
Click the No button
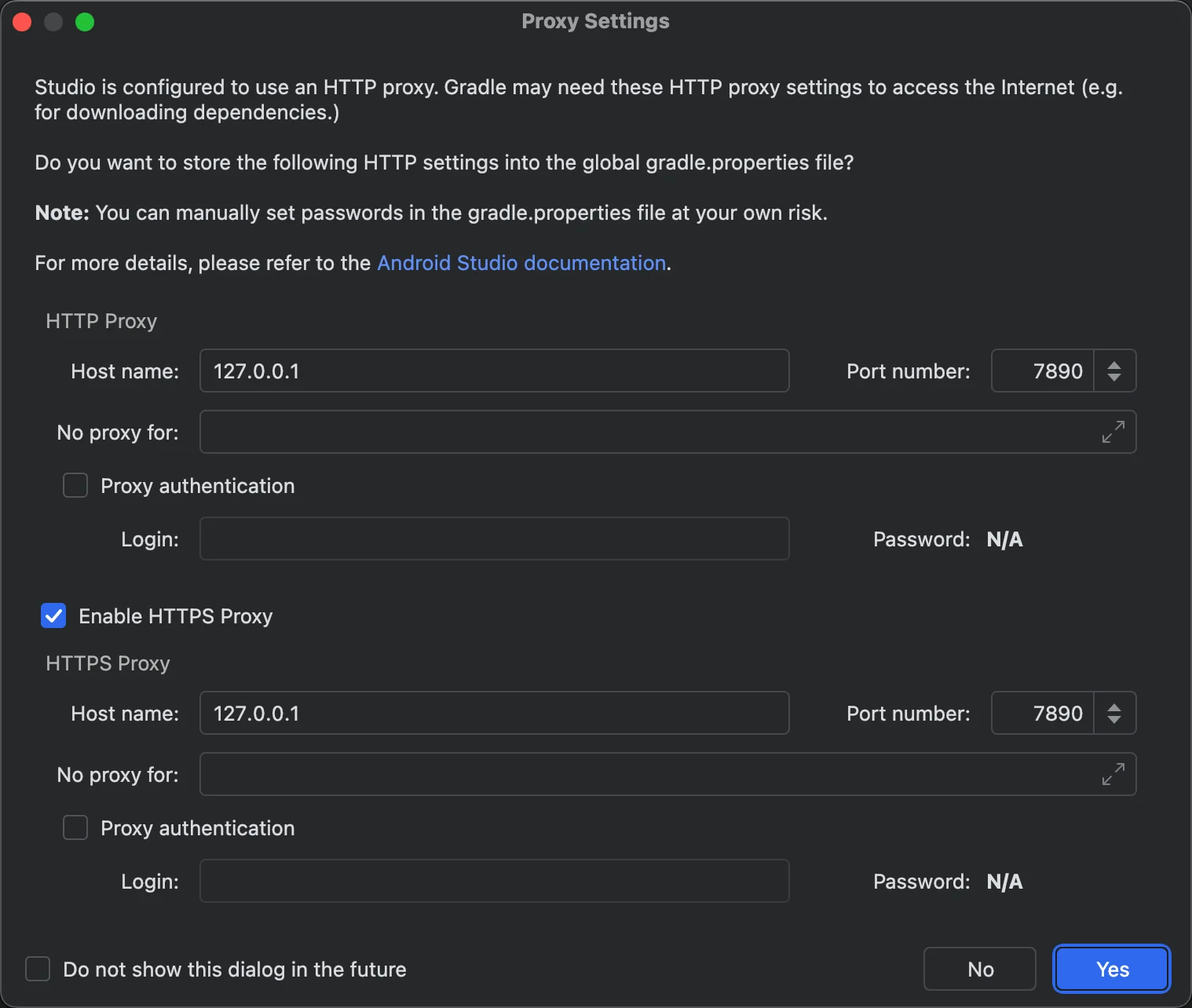pyautogui.click(x=980, y=970)
